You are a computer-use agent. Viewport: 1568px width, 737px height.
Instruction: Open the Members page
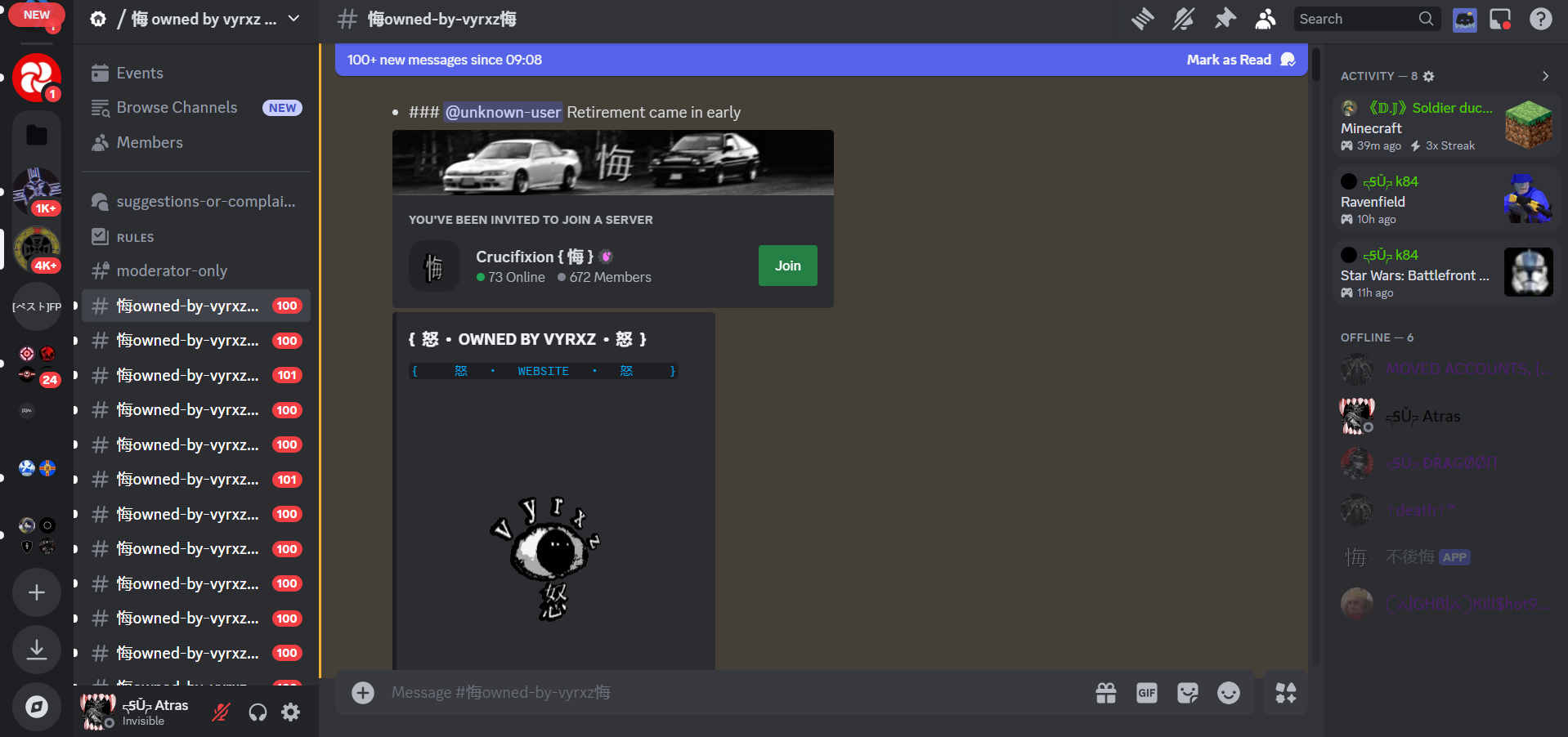coord(150,143)
